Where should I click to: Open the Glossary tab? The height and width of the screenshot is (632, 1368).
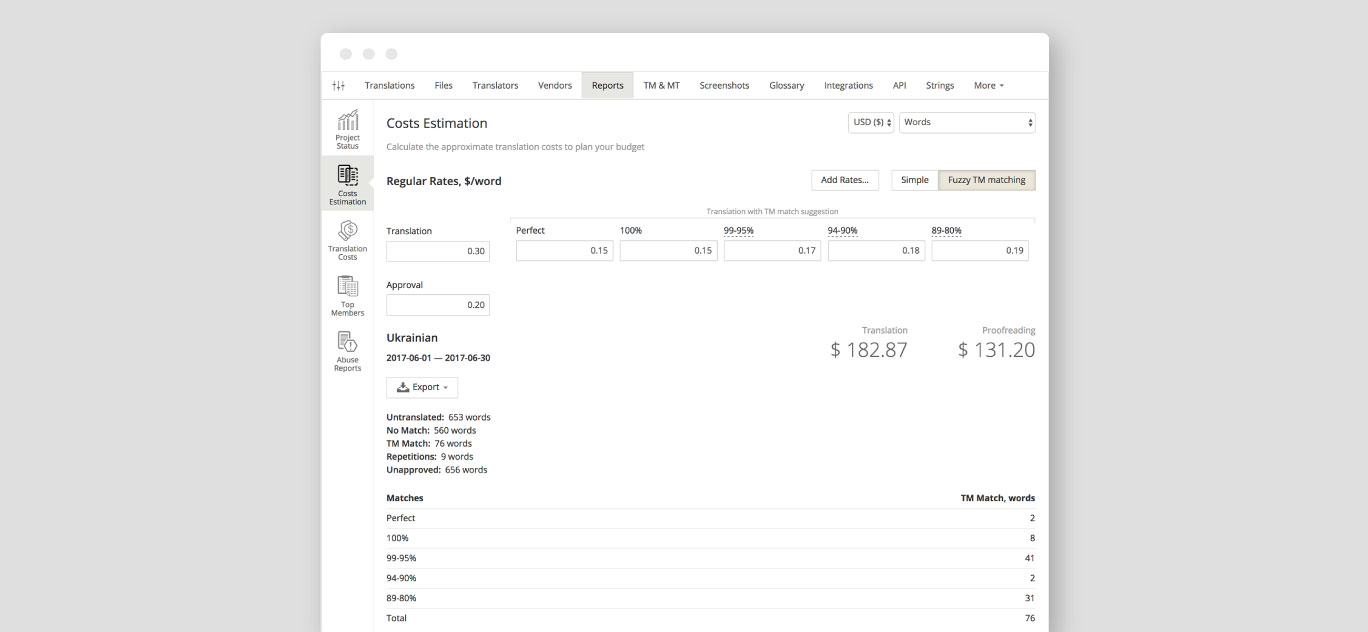[786, 85]
